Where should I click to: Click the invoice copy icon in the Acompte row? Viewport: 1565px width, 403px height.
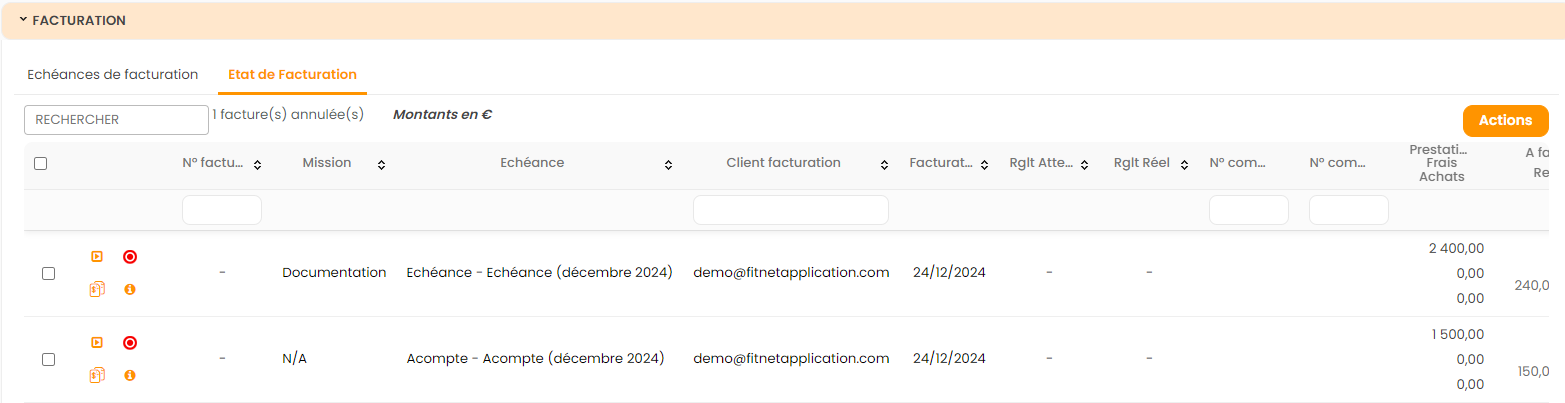click(x=97, y=375)
